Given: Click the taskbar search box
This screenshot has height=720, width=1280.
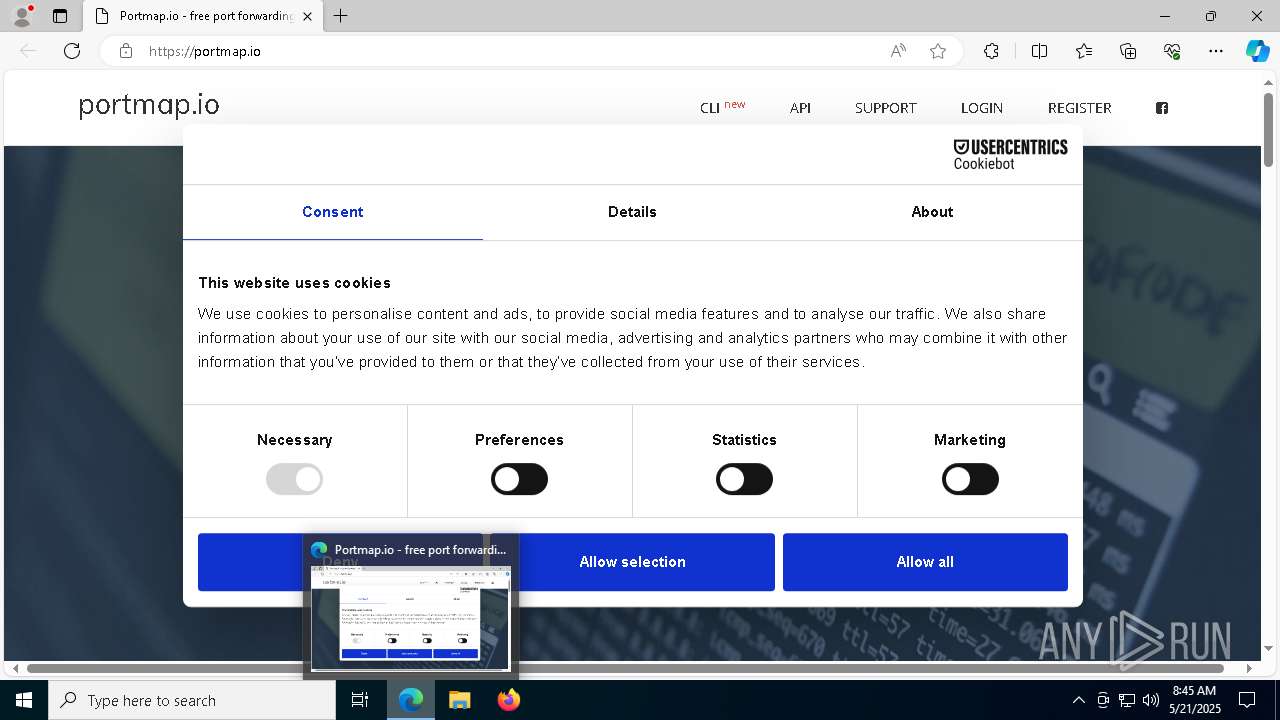Looking at the screenshot, I should 192,700.
